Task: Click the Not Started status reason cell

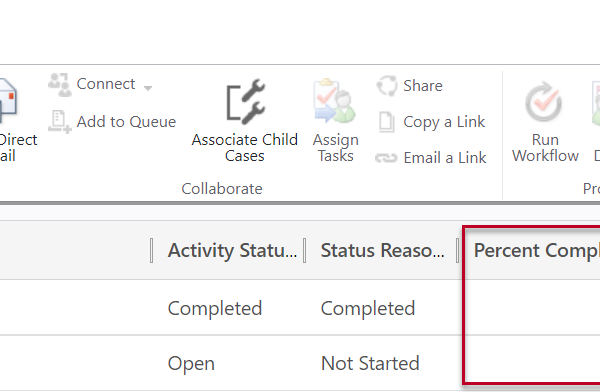Action: click(x=370, y=363)
